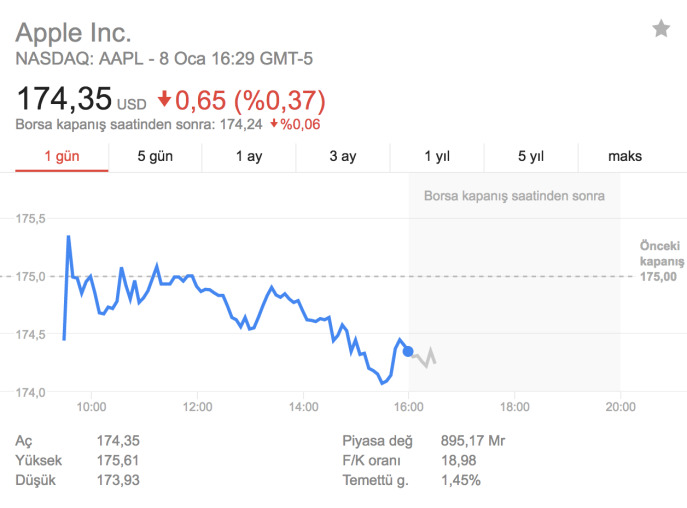Click the after-hours shaded chart area
687x508 pixels.
coord(514,282)
